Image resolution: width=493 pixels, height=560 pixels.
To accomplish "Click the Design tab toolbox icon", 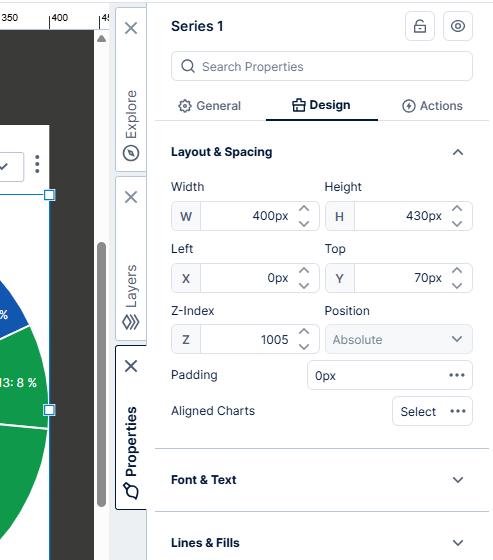I will 299,105.
